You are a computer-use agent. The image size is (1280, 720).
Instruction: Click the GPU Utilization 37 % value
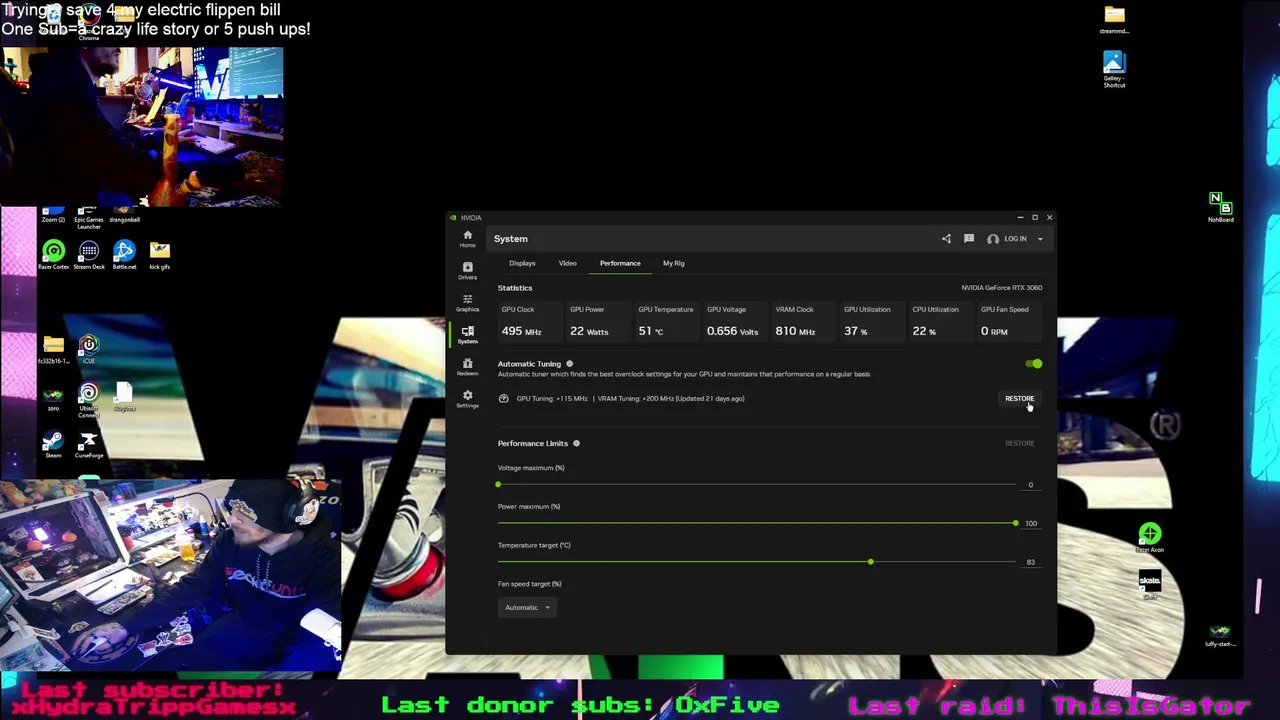click(855, 331)
